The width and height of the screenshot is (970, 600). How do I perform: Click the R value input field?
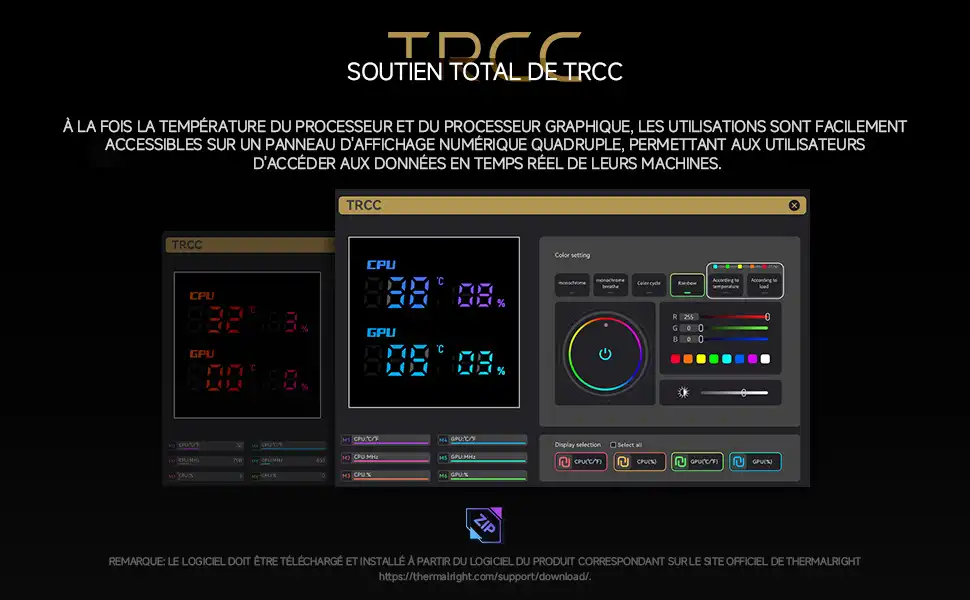click(689, 316)
